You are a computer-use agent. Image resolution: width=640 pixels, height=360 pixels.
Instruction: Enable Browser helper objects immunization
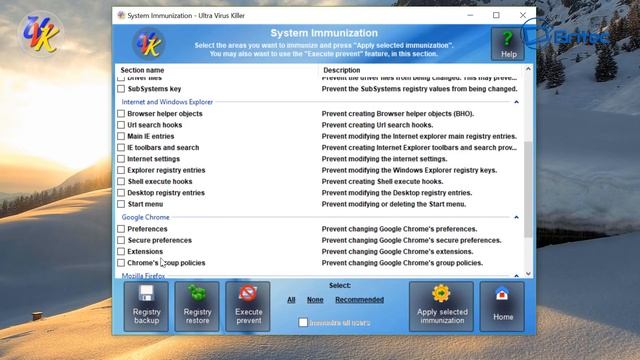click(x=121, y=113)
